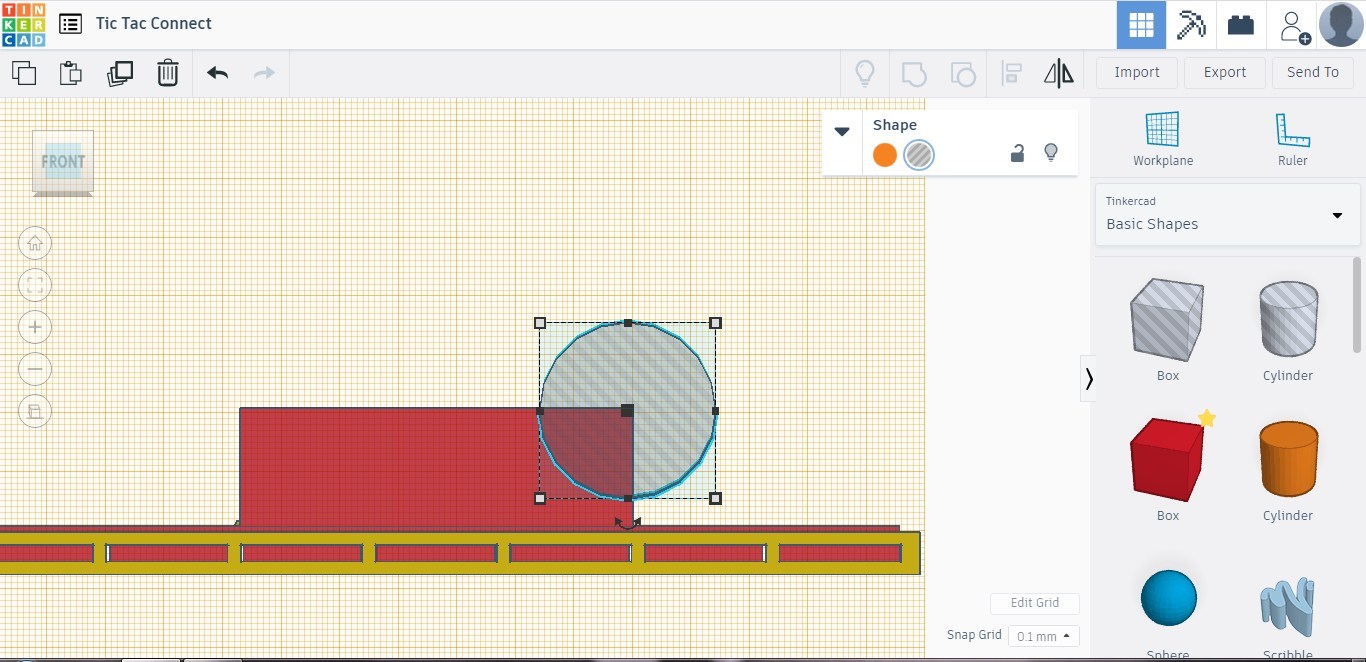
Task: Duplicate and repeat the shape
Action: (x=120, y=73)
